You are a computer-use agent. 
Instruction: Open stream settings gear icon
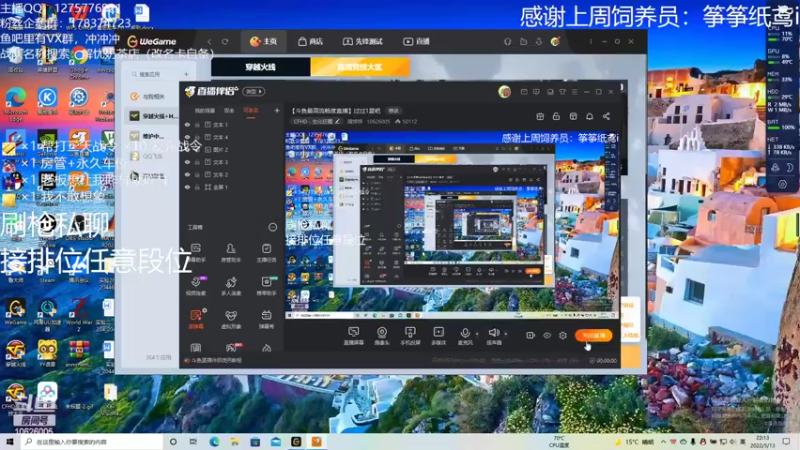click(563, 335)
